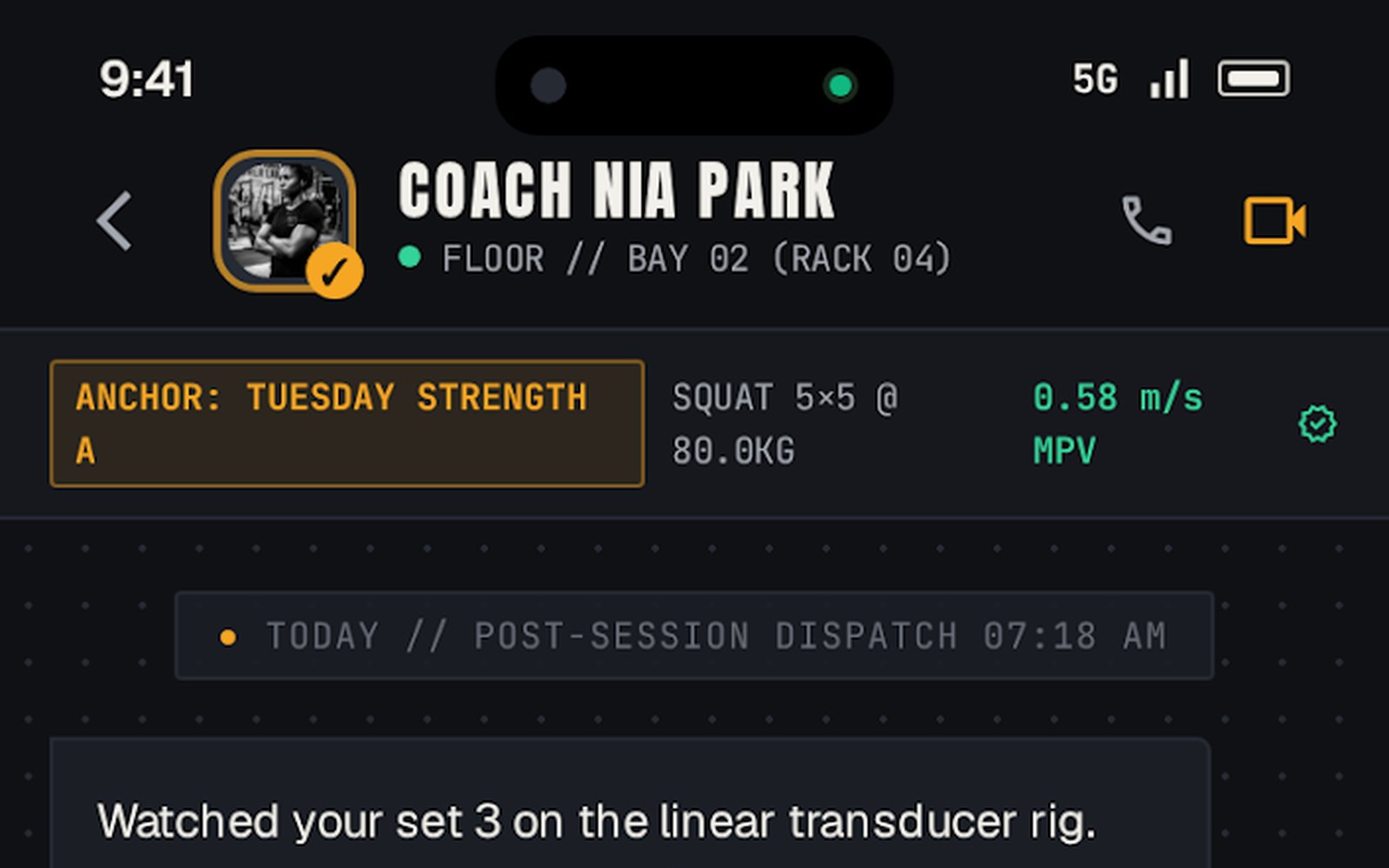The height and width of the screenshot is (868, 1389).
Task: Tap the 9:41 clock in status bar
Action: [x=147, y=79]
